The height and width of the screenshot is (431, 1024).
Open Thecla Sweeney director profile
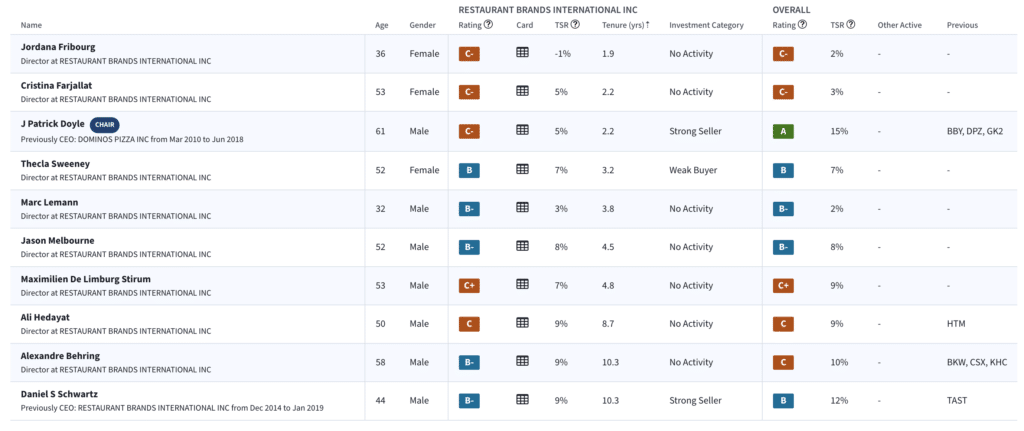click(55, 163)
